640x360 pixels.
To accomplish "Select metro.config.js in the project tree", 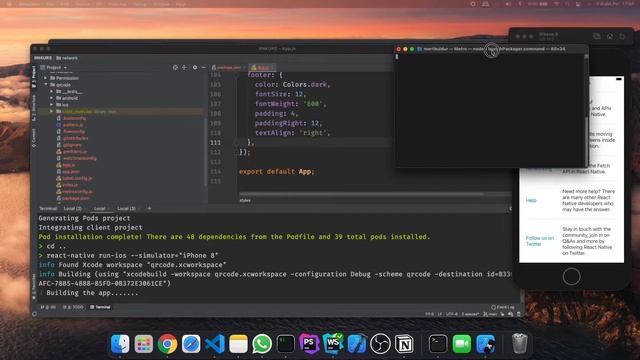I will click(77, 191).
